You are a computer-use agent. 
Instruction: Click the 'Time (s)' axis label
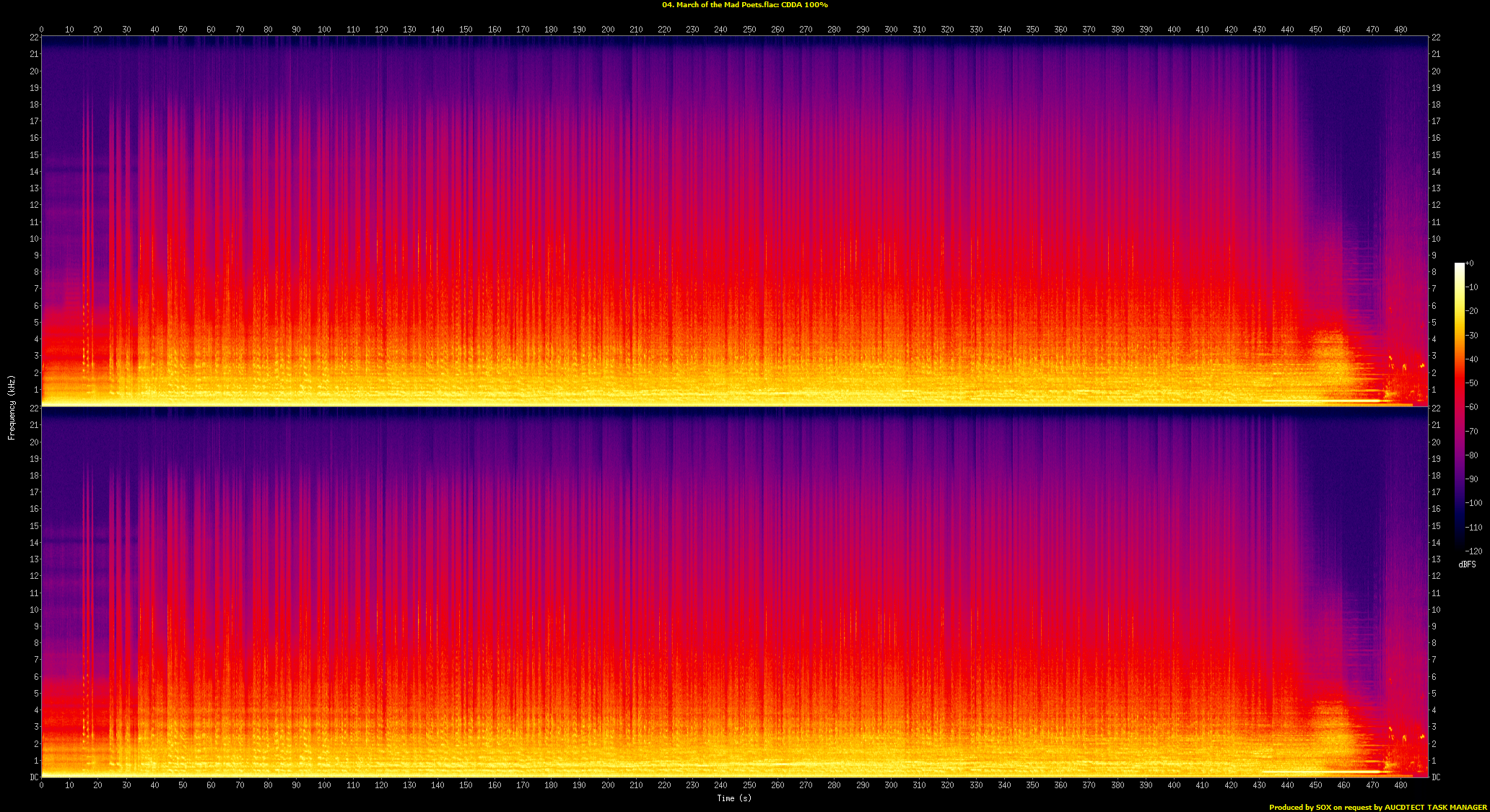point(733,798)
